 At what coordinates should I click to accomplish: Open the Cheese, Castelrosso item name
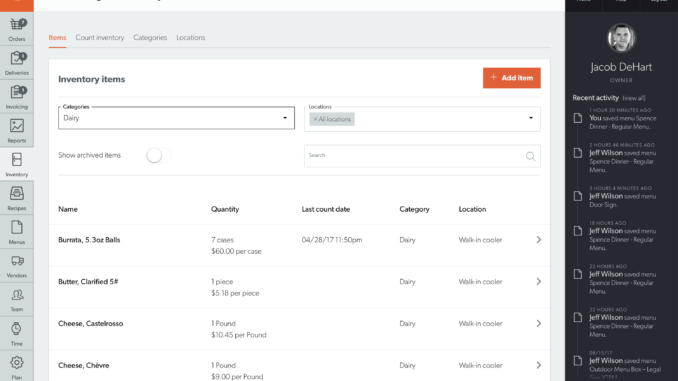coord(91,323)
